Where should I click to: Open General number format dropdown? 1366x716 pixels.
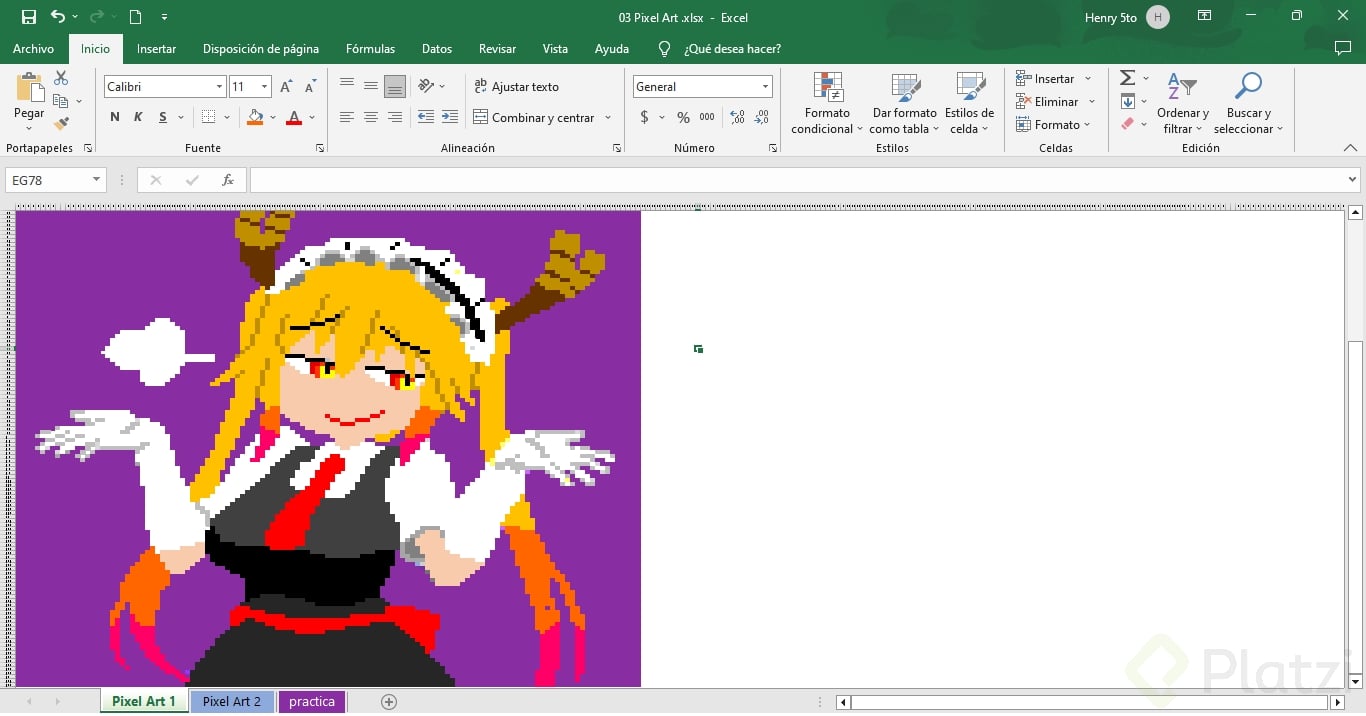click(x=765, y=87)
